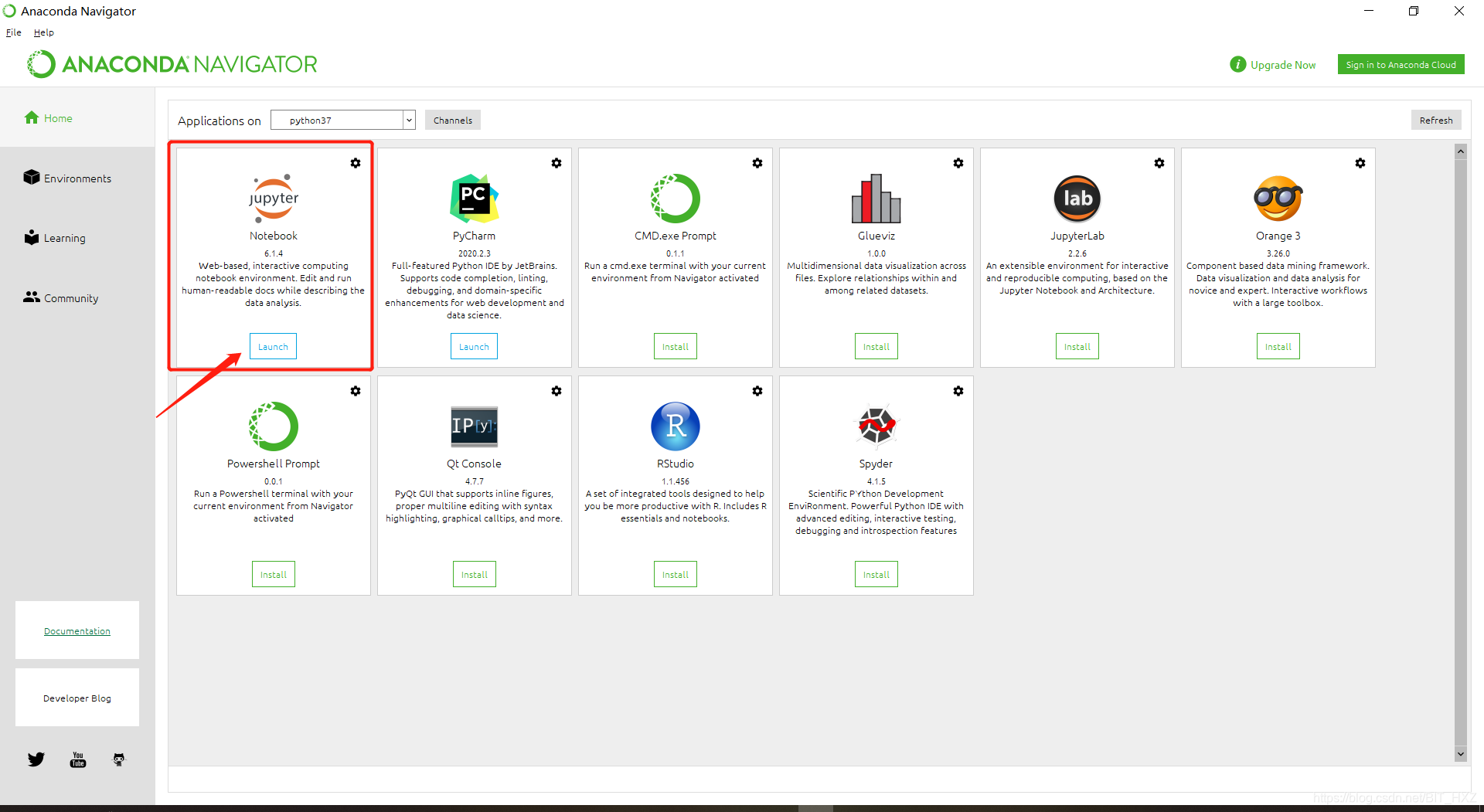Open Anaconda Twitter page icon
The height and width of the screenshot is (812, 1484).
[36, 759]
